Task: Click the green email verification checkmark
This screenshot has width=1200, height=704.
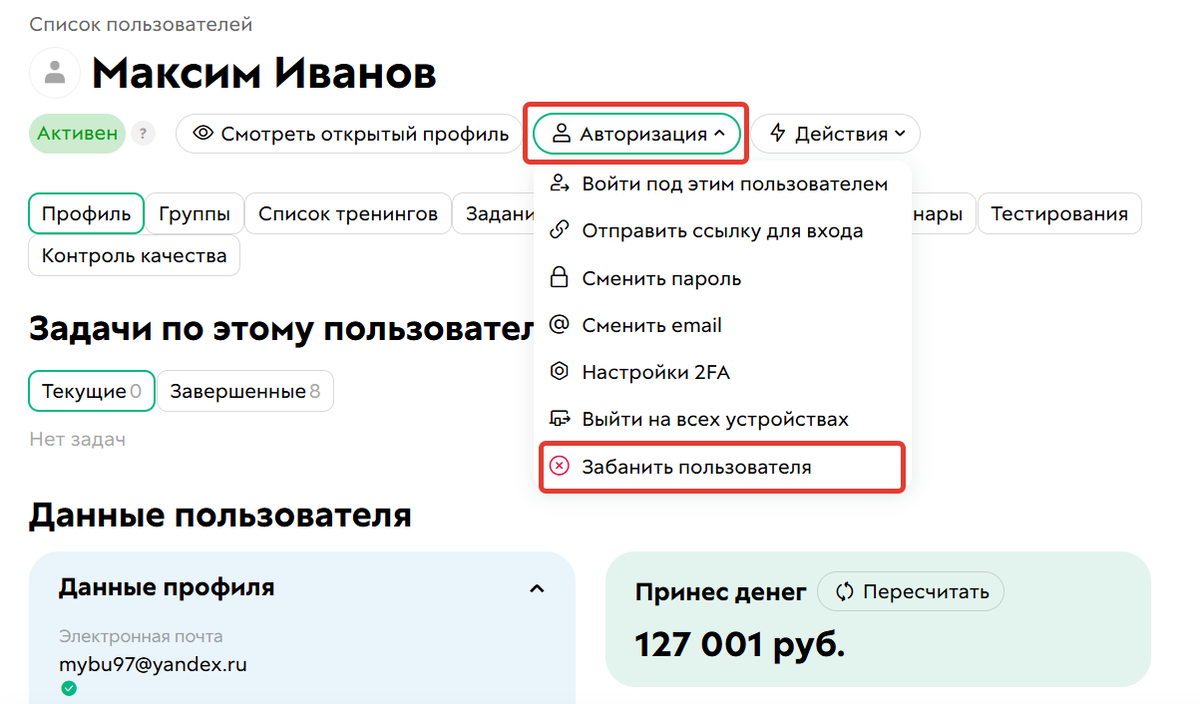Action: (67, 688)
